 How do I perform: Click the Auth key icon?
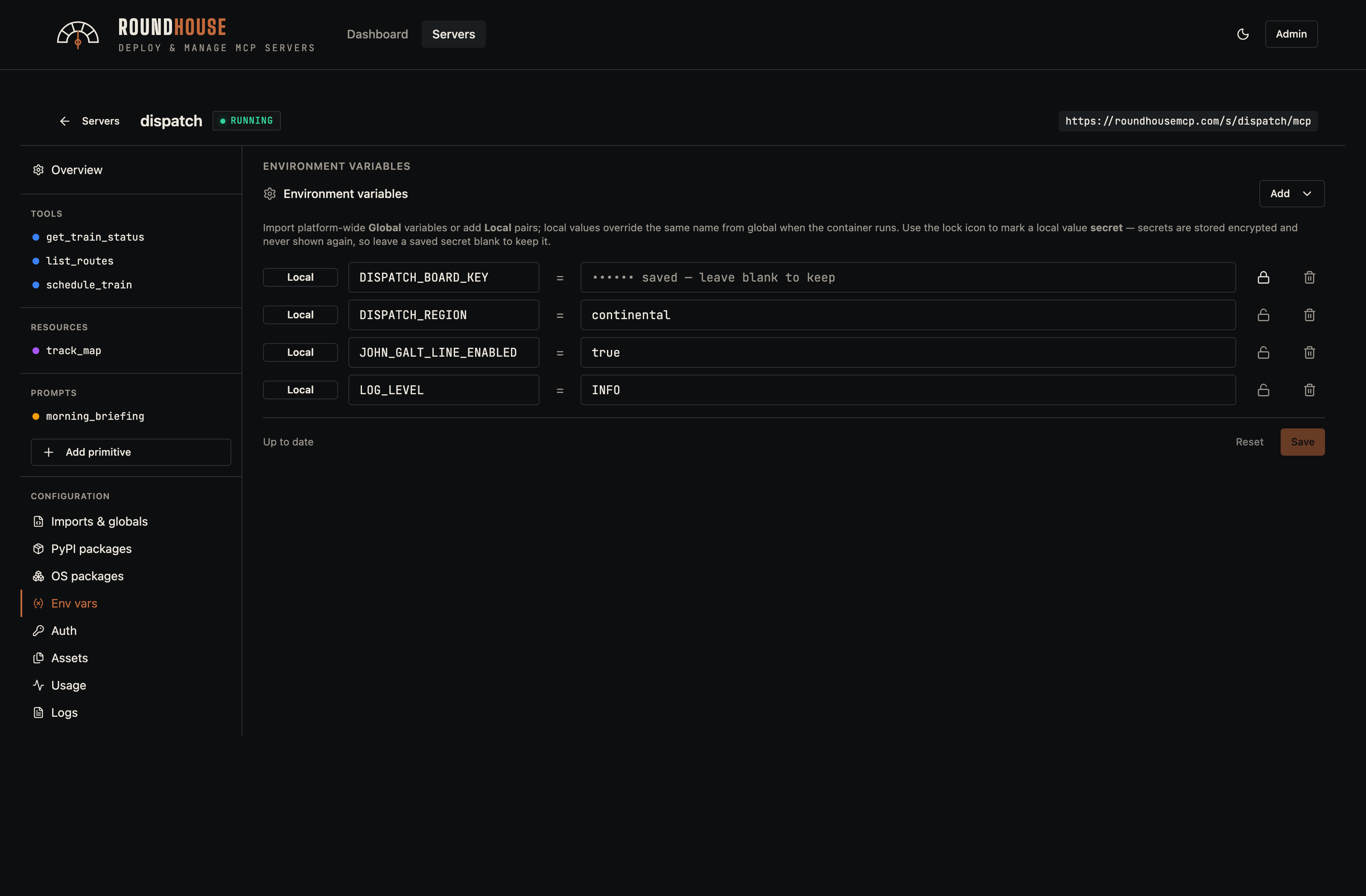38,631
